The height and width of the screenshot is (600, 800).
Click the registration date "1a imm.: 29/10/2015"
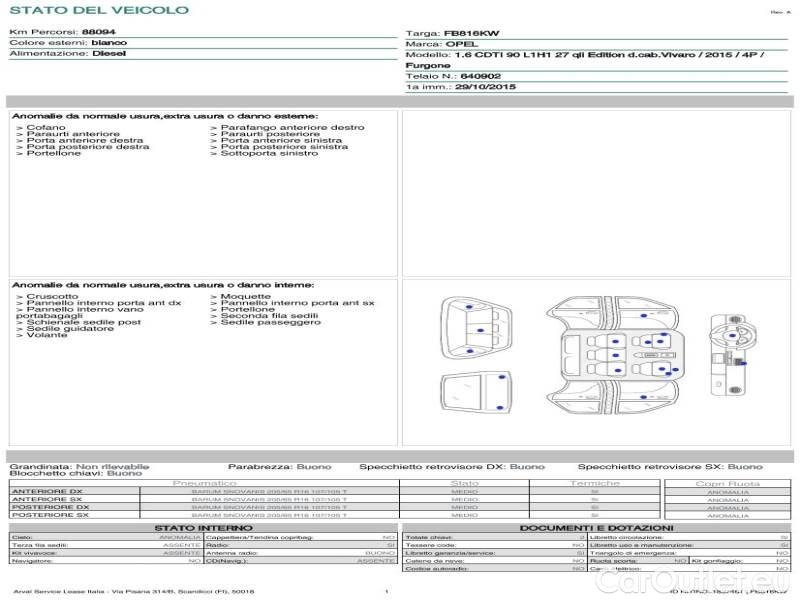click(460, 87)
